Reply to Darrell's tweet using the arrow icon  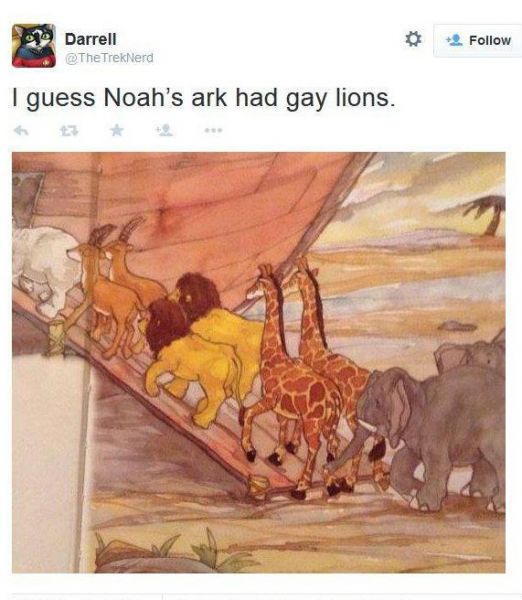pyautogui.click(x=21, y=131)
